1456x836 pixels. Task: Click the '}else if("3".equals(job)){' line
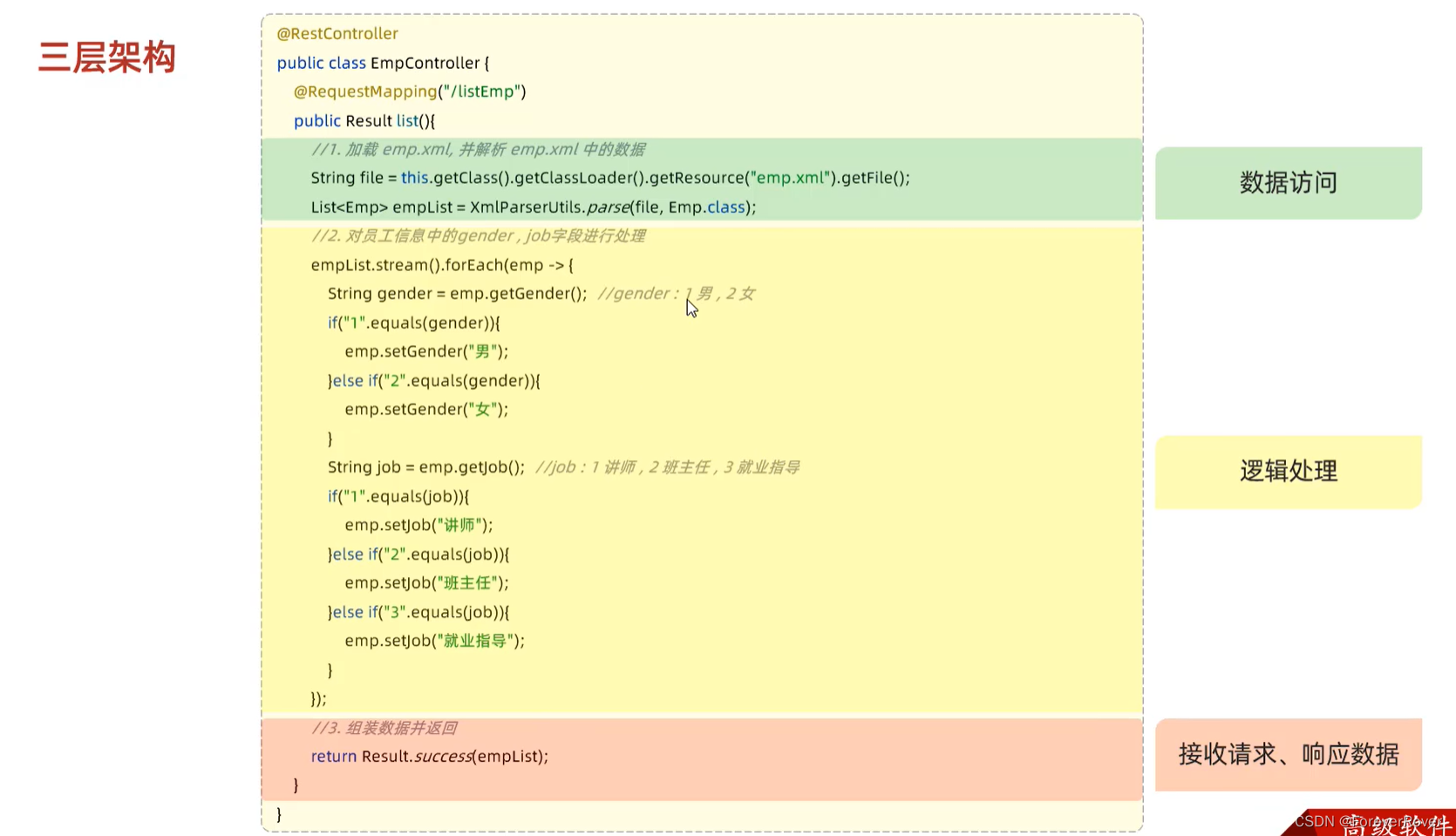tap(418, 612)
